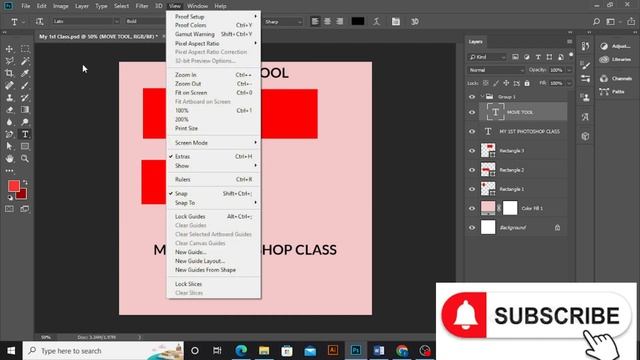Image resolution: width=640 pixels, height=360 pixels.
Task: Select the Rectangular Marquee tool
Action: [x=25, y=49]
